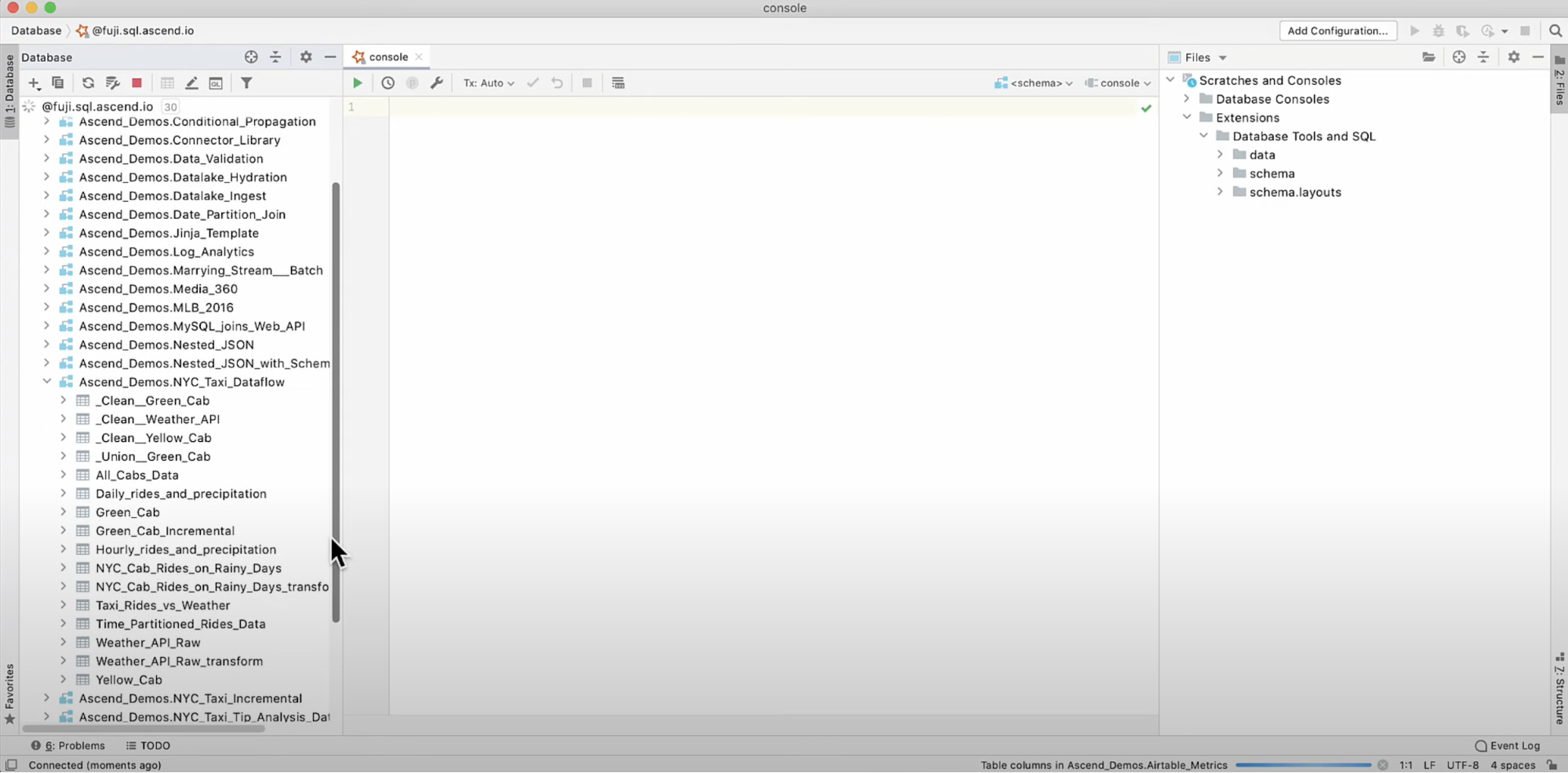Expand the Green_Cab table node
Image resolution: width=1568 pixels, height=773 pixels.
click(x=64, y=512)
